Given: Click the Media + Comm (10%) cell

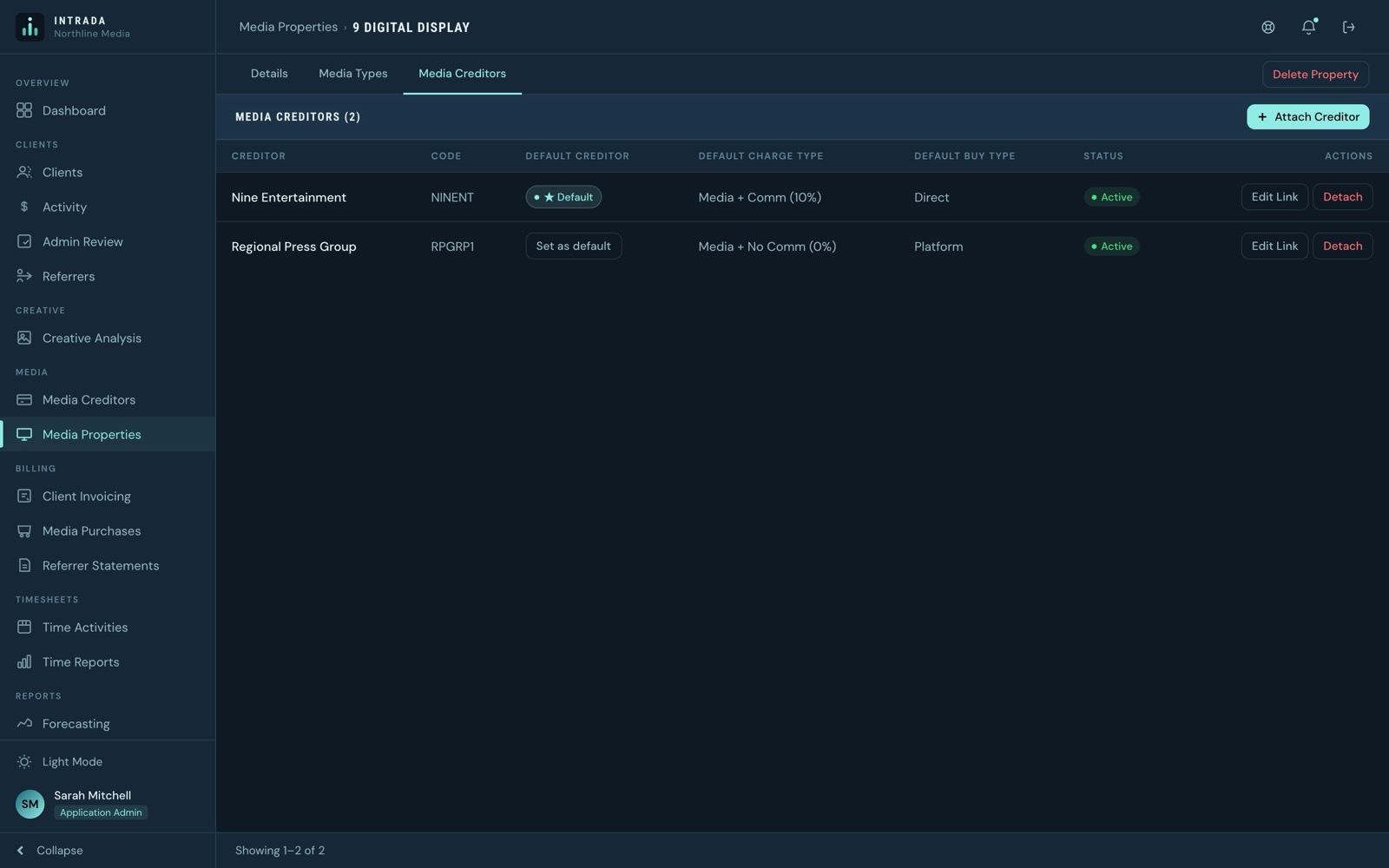Looking at the screenshot, I should coord(760,197).
